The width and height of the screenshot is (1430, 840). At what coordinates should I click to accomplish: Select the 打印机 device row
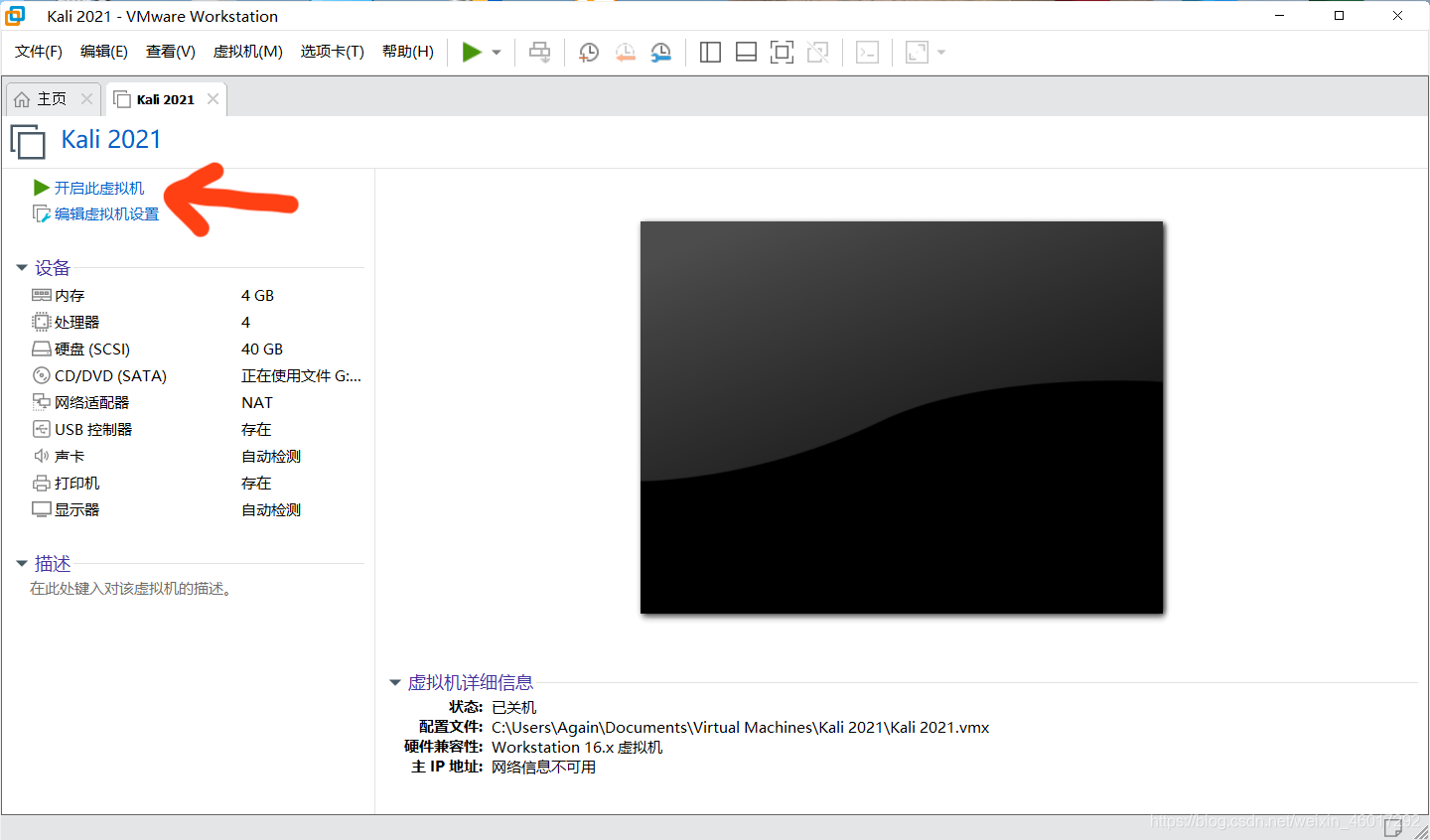[197, 483]
